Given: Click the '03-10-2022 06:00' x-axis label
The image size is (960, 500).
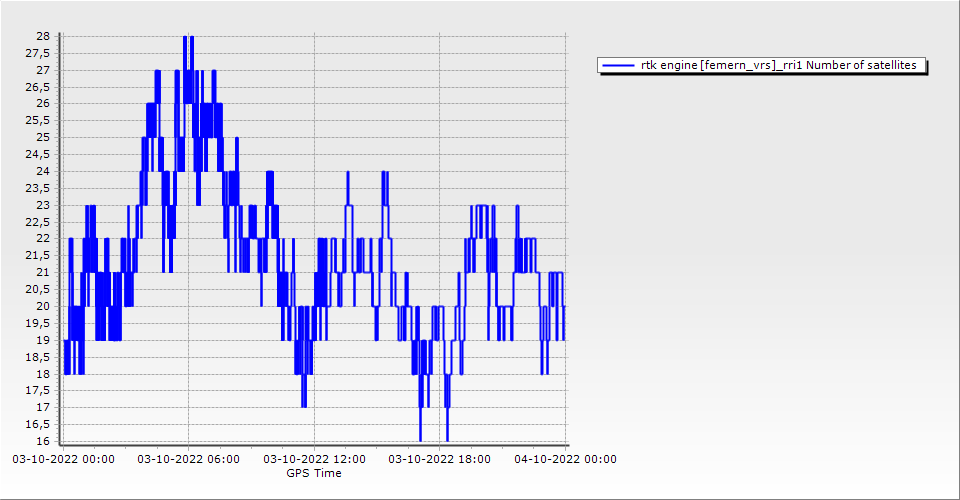Looking at the screenshot, I should tap(188, 460).
